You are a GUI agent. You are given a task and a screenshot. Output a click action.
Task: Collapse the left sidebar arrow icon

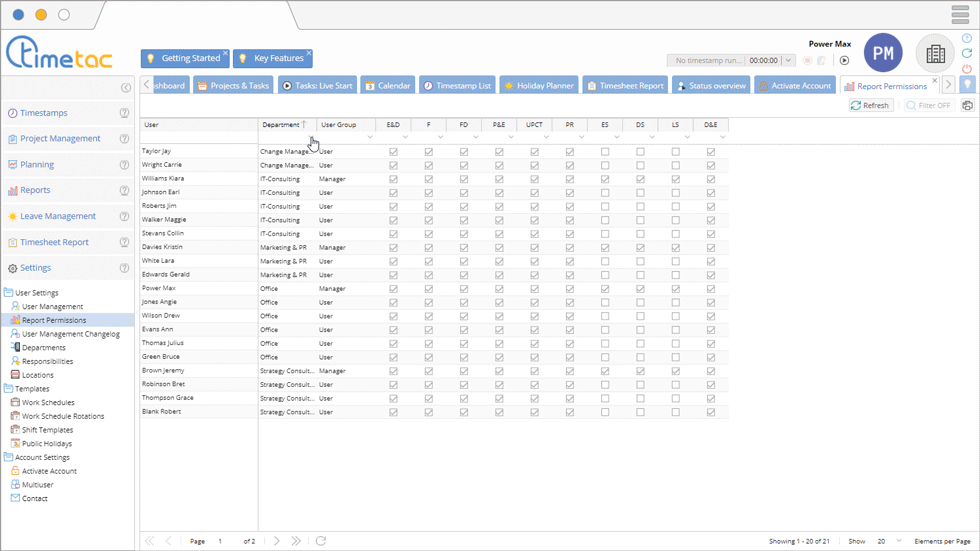coord(126,87)
